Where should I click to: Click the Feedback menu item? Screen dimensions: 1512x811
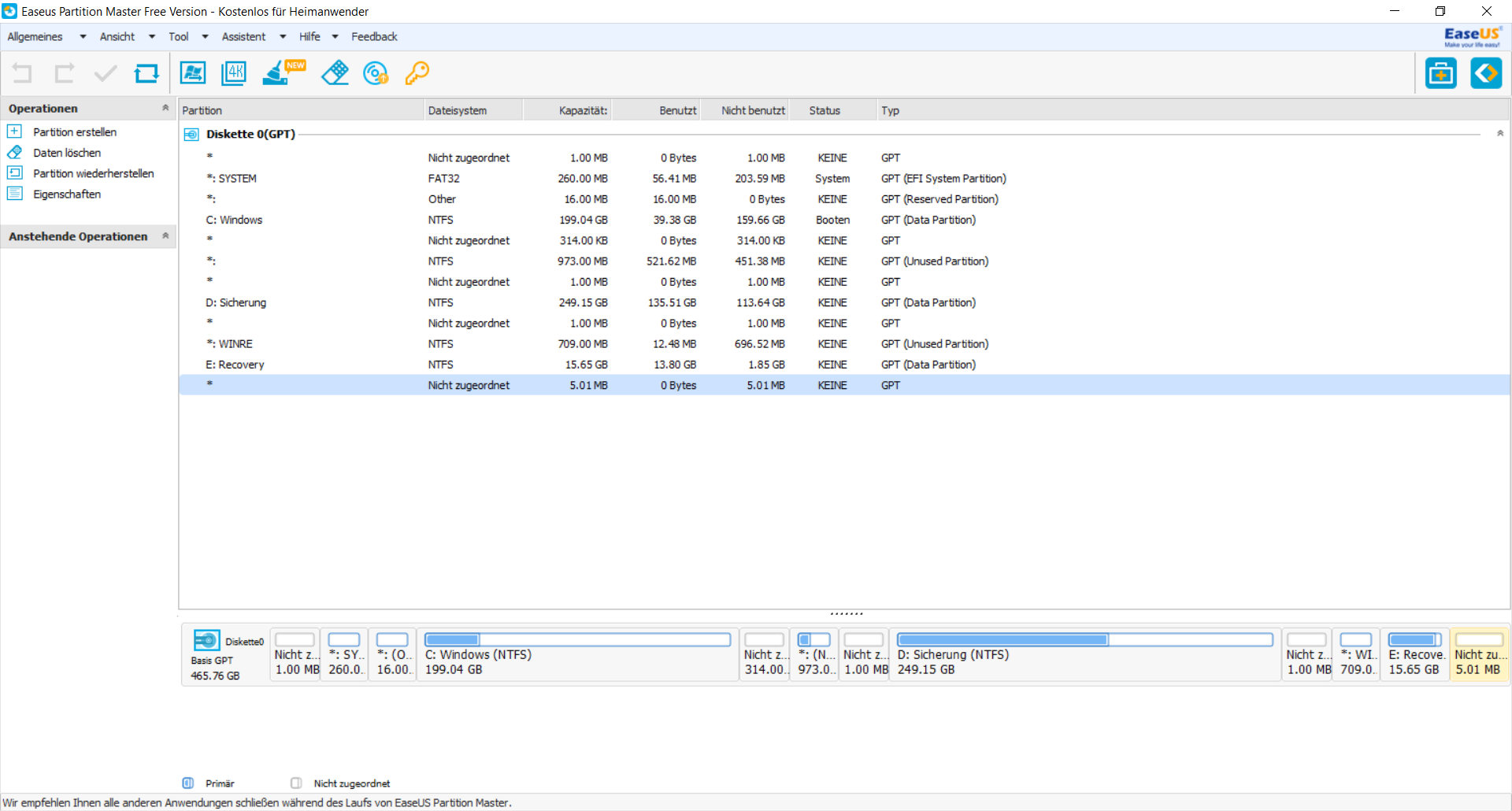click(x=374, y=37)
